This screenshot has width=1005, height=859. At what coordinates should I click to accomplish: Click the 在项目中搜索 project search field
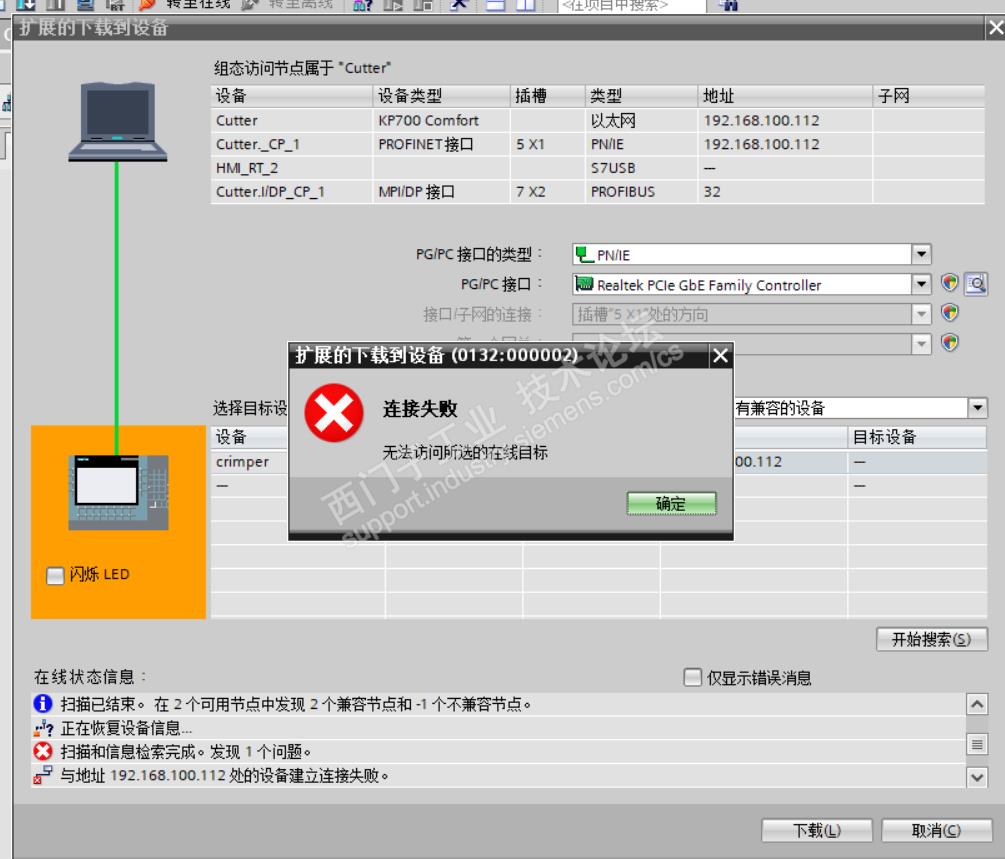[631, 6]
